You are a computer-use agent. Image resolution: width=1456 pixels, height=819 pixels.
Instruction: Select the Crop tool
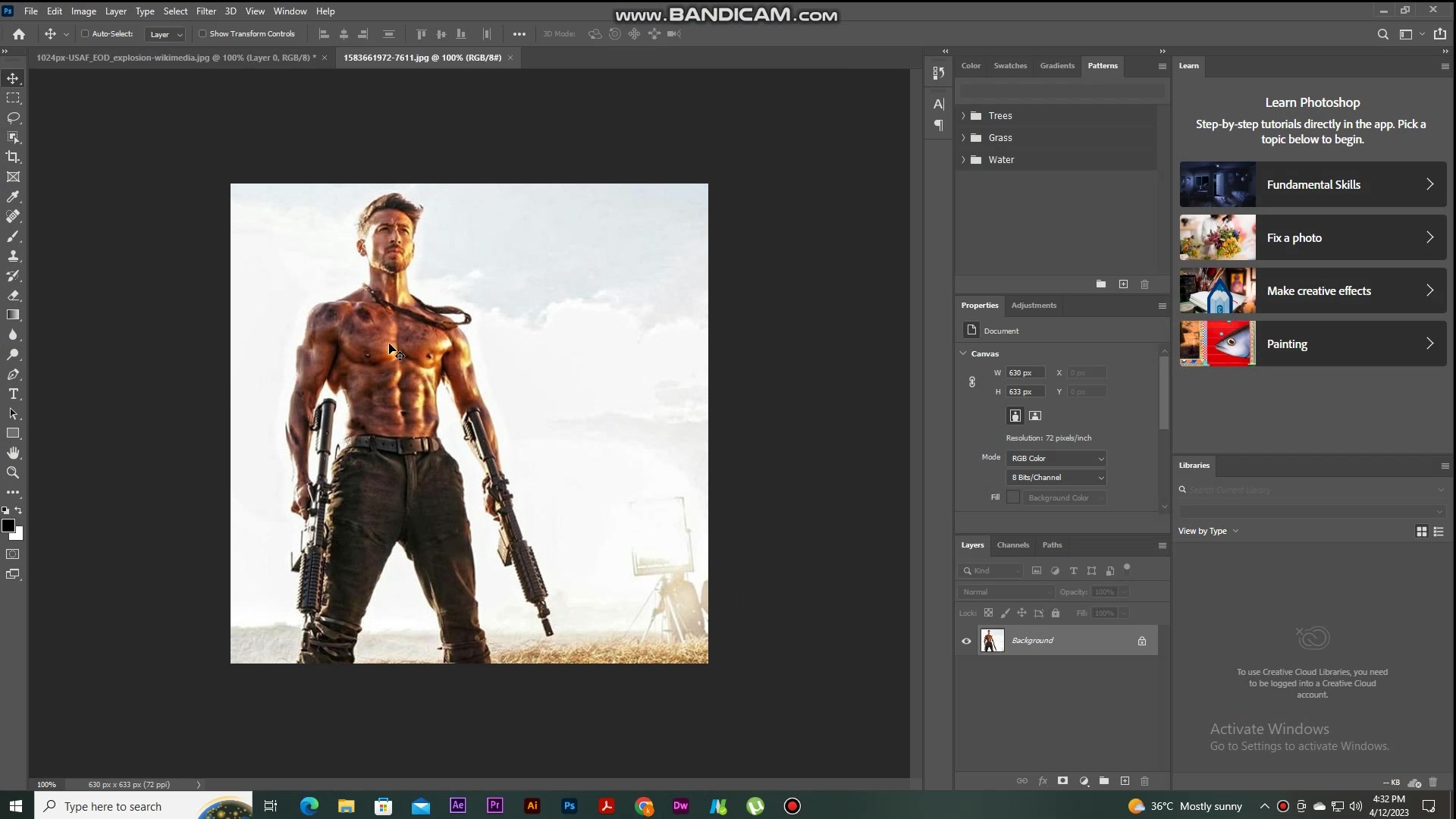point(13,157)
